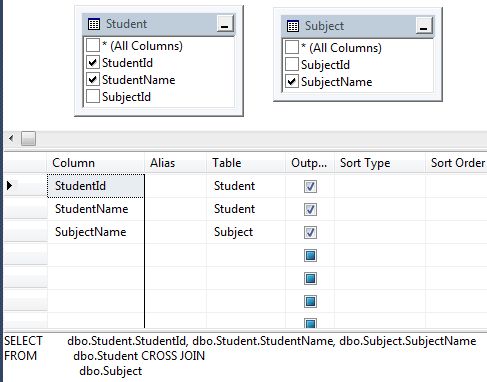Click the FROM keyword in SQL pane
The image size is (487, 382).
(21, 356)
